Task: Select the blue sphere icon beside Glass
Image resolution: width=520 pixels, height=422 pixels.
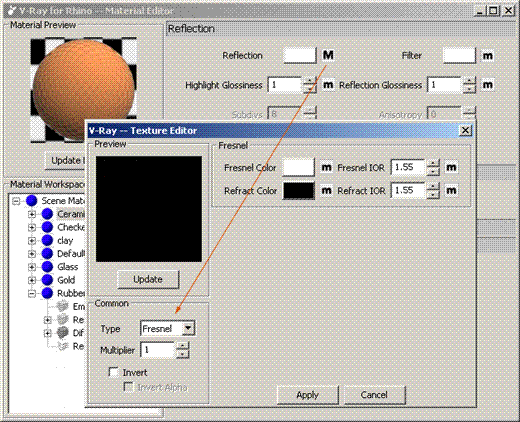Action: 47,267
